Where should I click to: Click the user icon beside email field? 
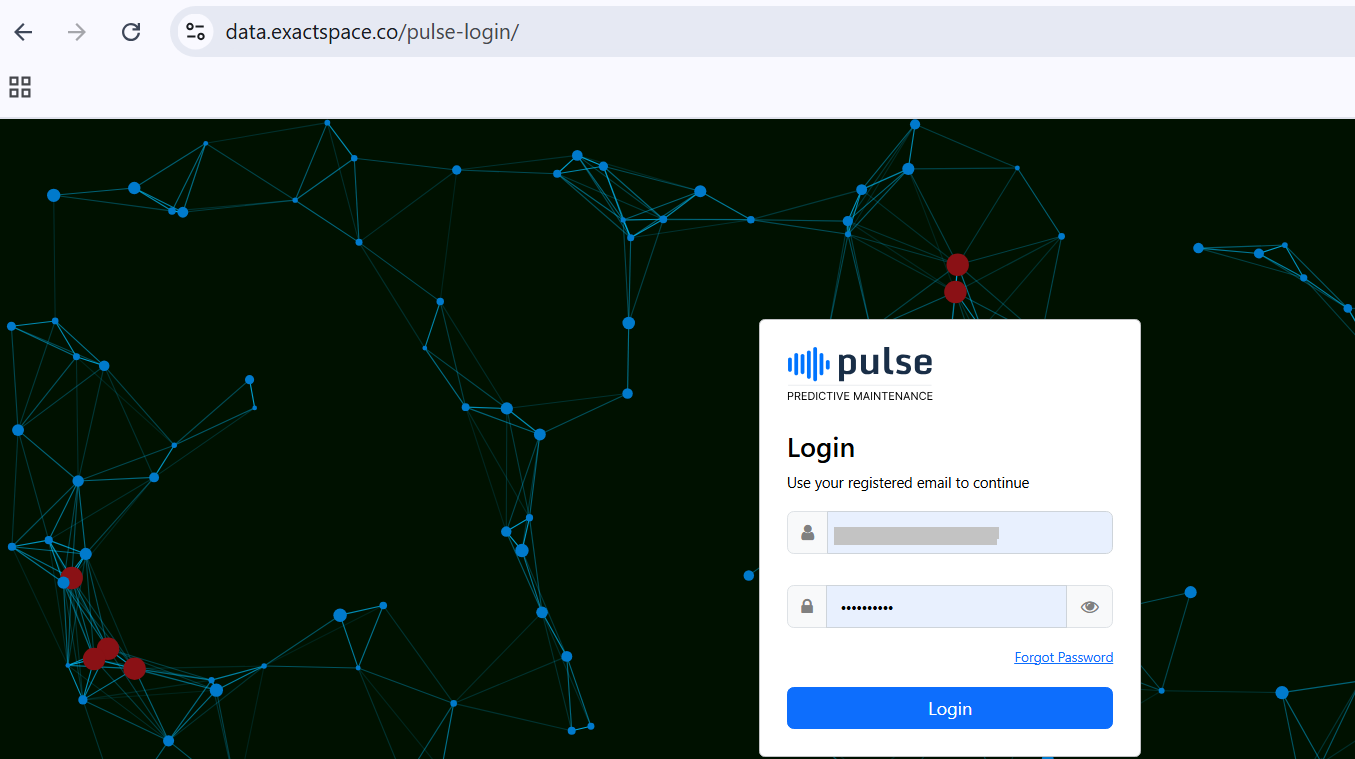(x=807, y=533)
